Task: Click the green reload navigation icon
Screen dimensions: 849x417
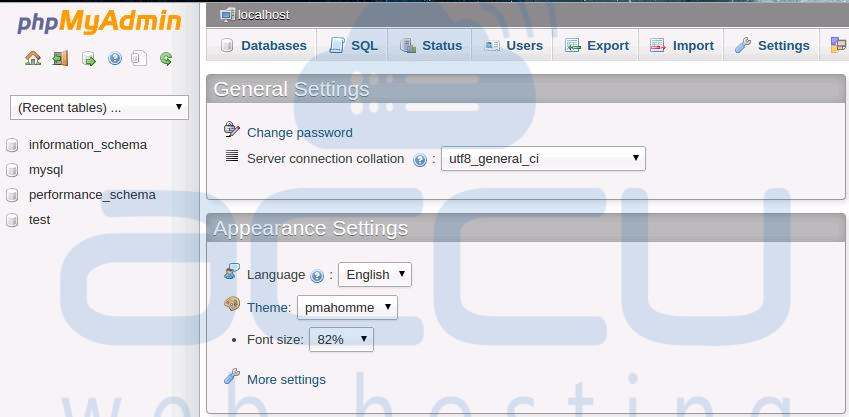Action: click(x=166, y=58)
